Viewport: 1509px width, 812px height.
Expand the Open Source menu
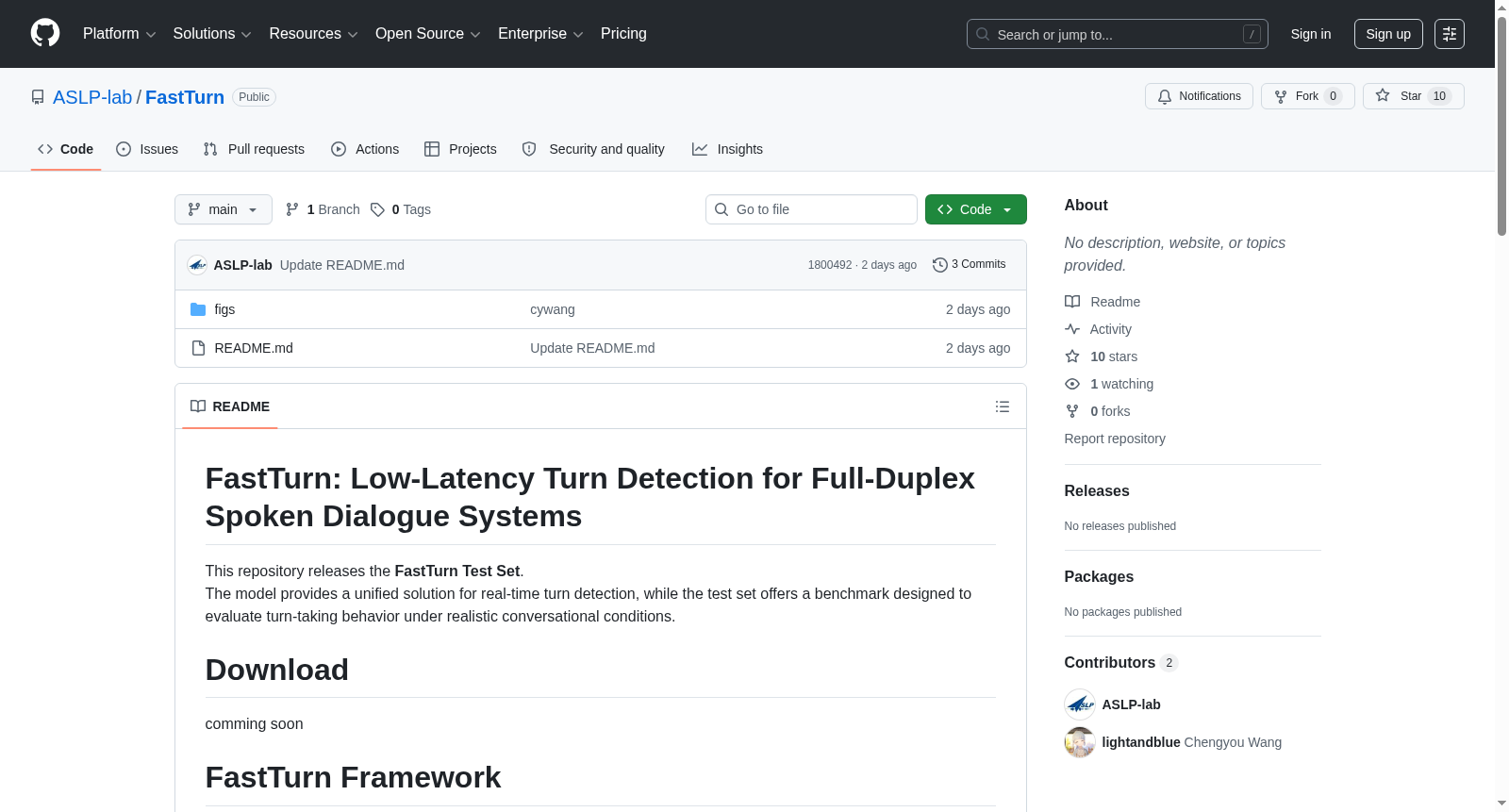pos(428,34)
